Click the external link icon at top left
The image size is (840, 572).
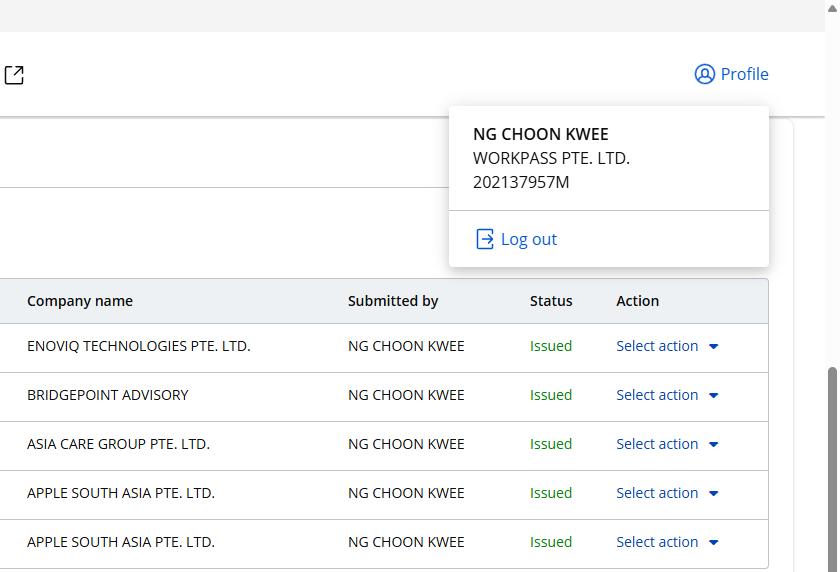coord(14,75)
